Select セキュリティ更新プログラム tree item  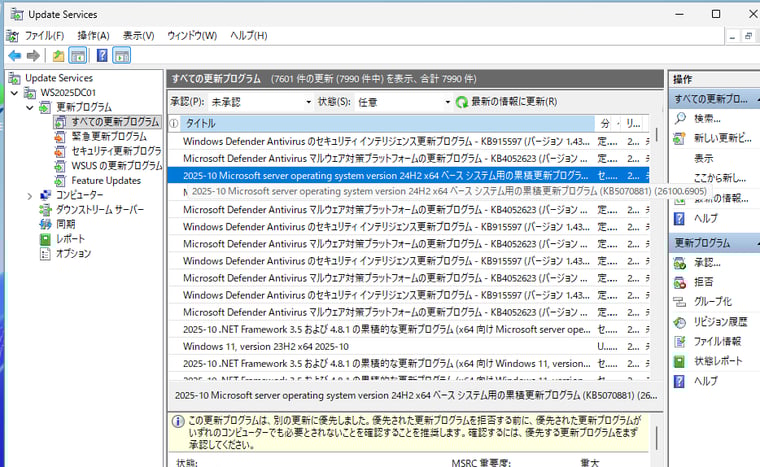(116, 151)
